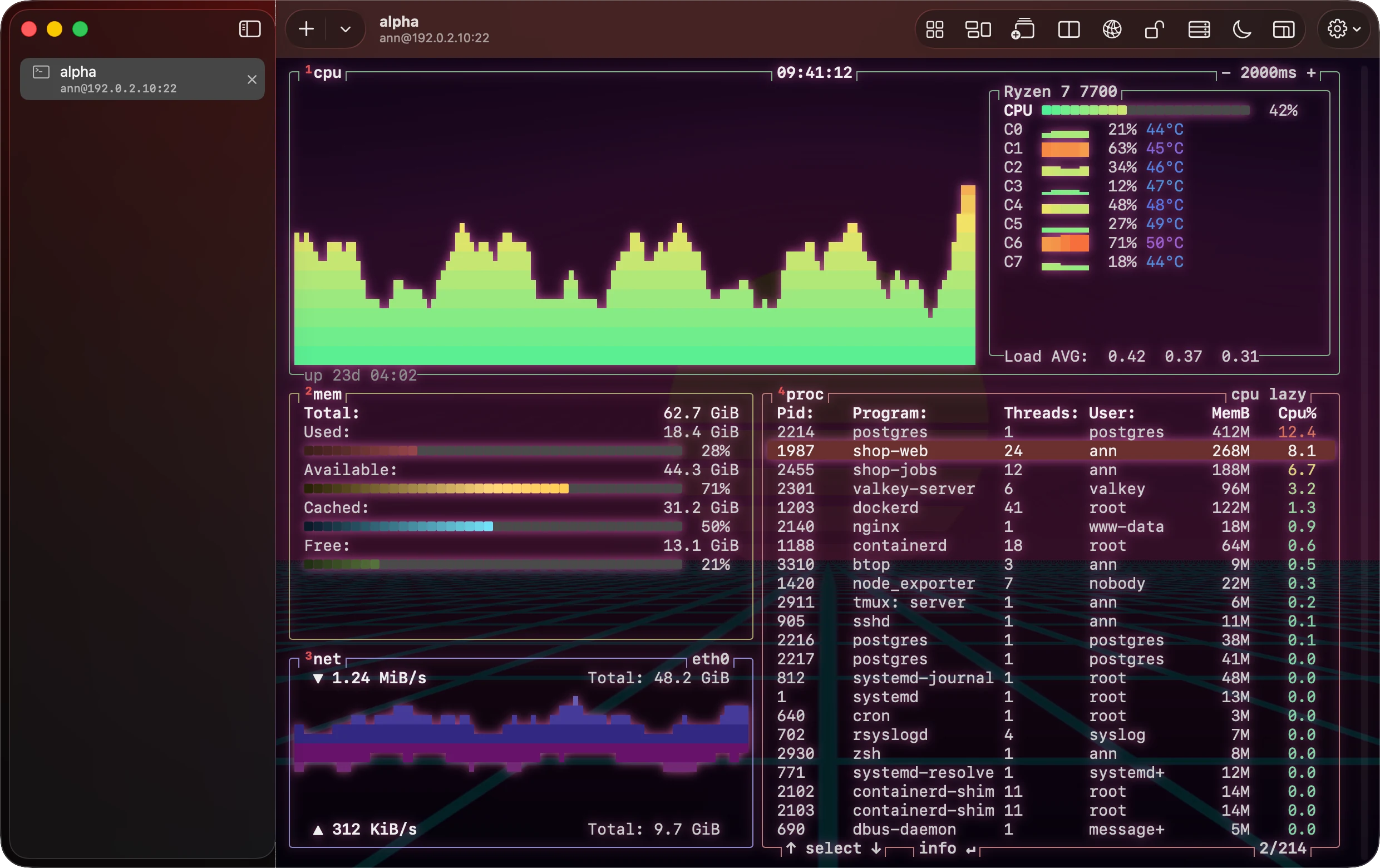Toggle dark mode moon icon
This screenshot has width=1380, height=868.
(x=1241, y=29)
